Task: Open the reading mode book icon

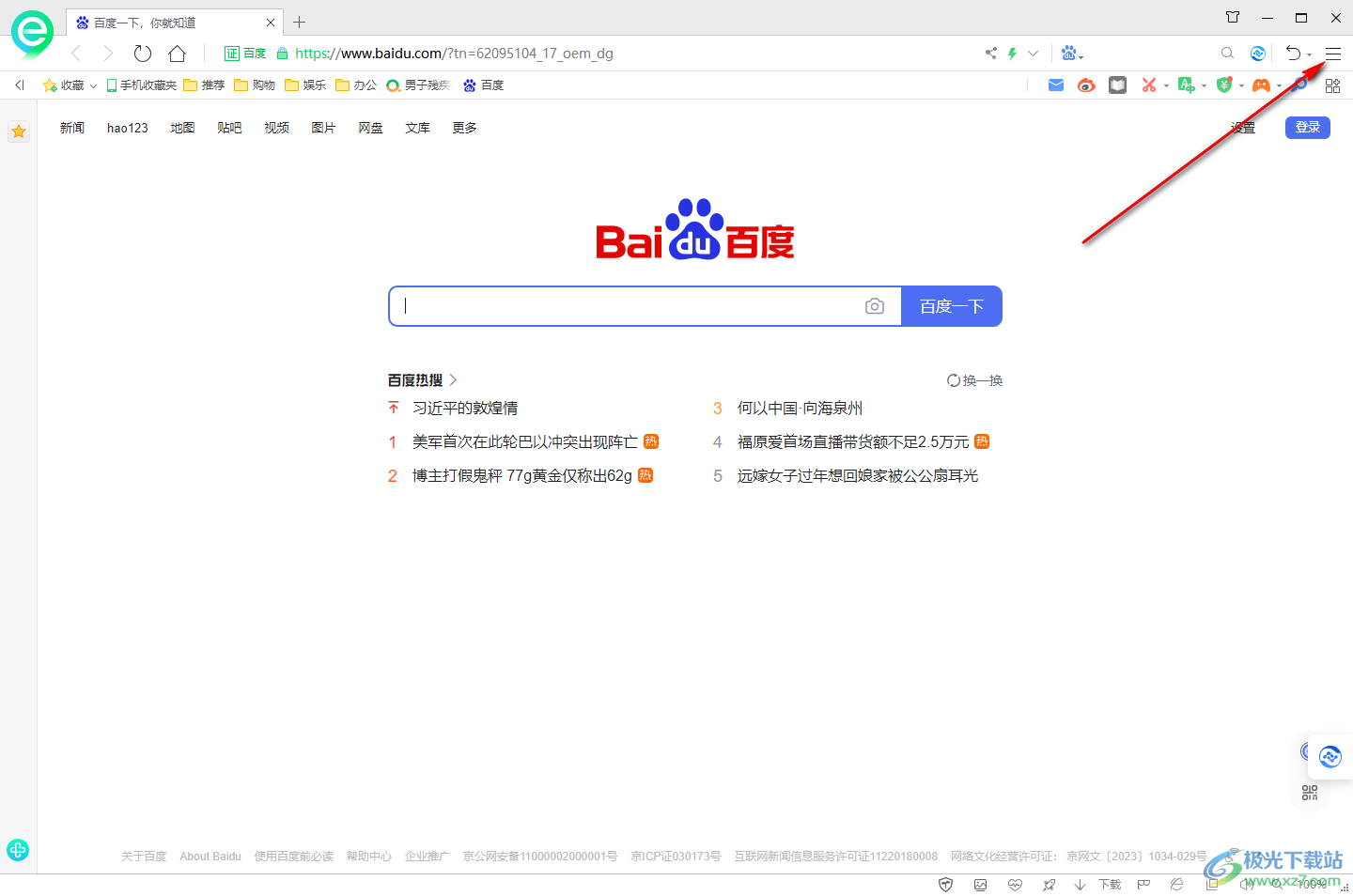Action: tap(1117, 85)
